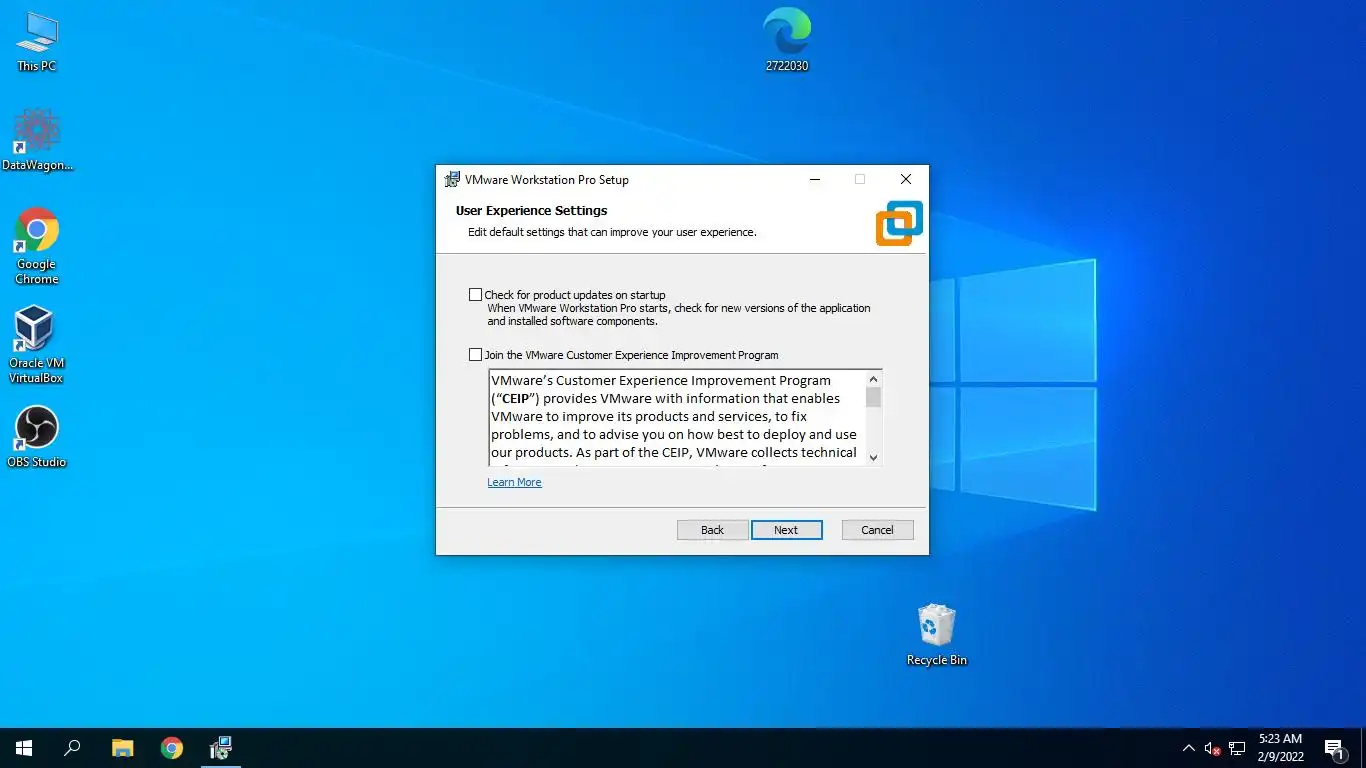This screenshot has height=768, width=1366.
Task: Open the 2722030 Edge desktop icon
Action: pos(787,40)
